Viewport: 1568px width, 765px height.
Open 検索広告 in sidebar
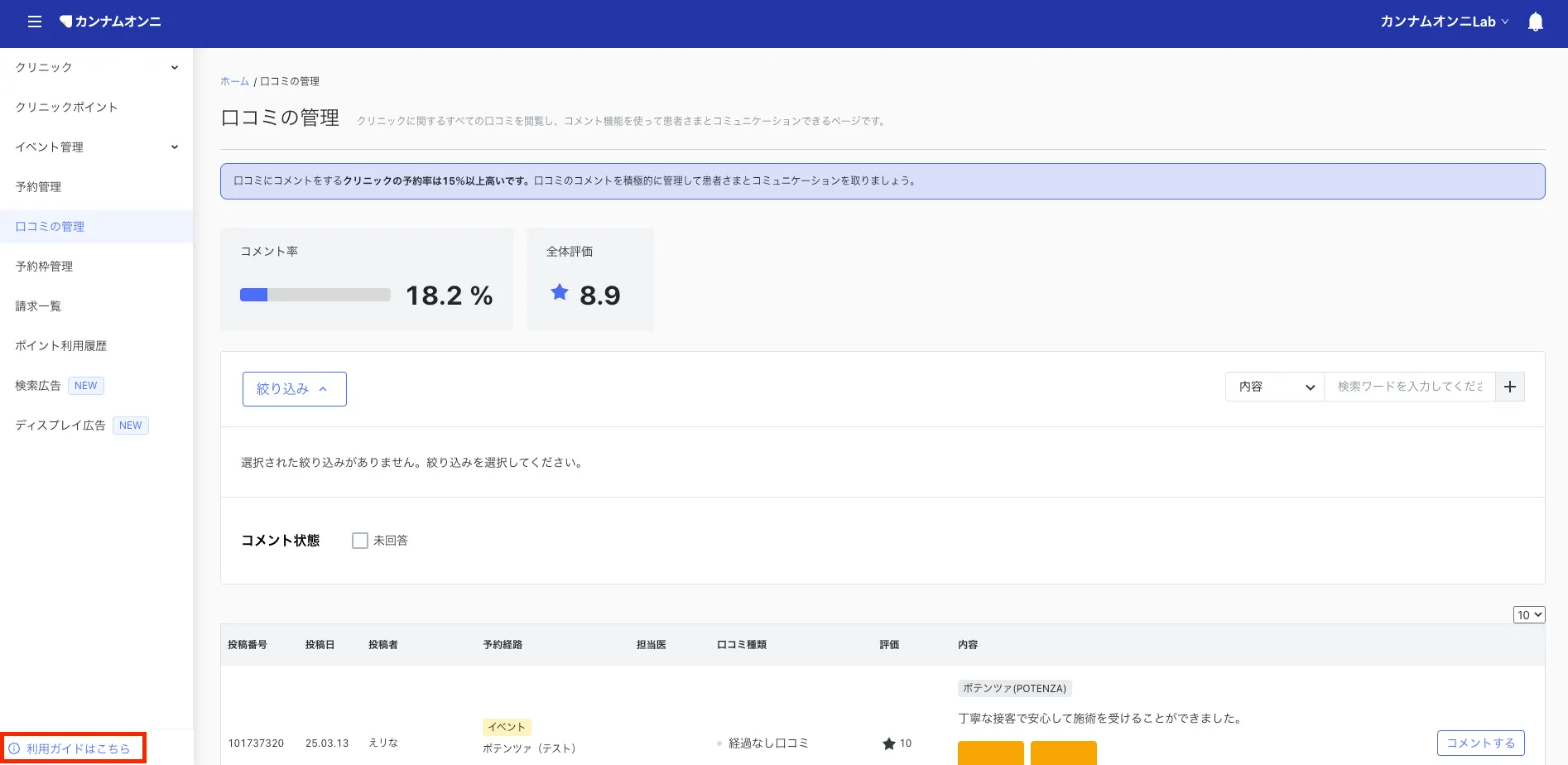click(38, 386)
